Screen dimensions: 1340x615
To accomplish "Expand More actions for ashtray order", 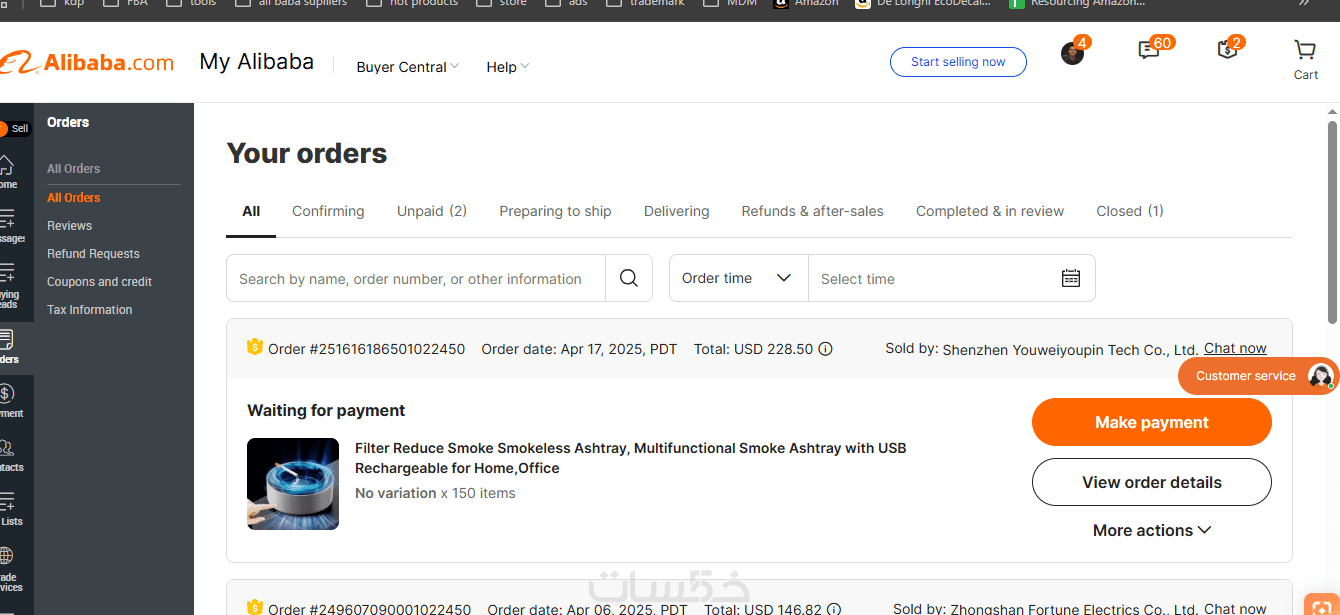I will point(1152,530).
